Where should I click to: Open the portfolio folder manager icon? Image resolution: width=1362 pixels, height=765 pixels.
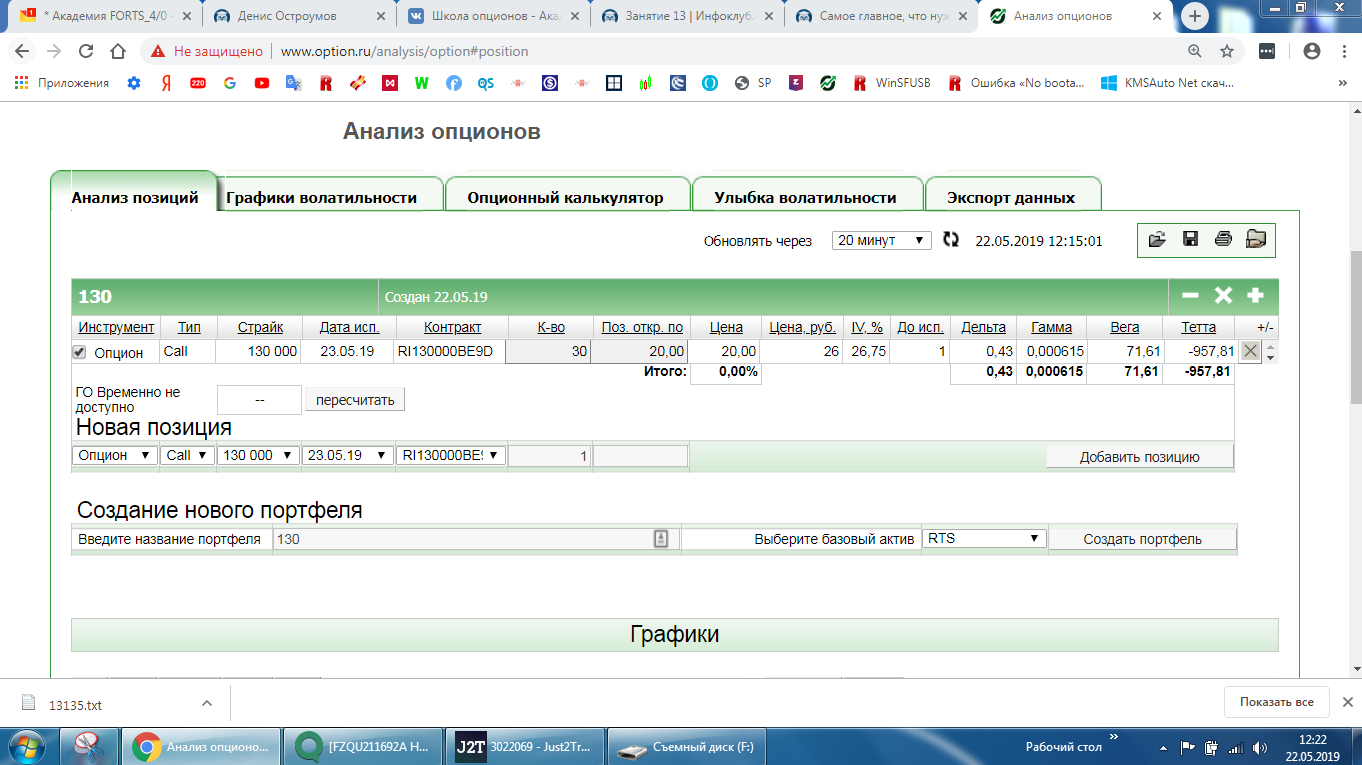1256,239
